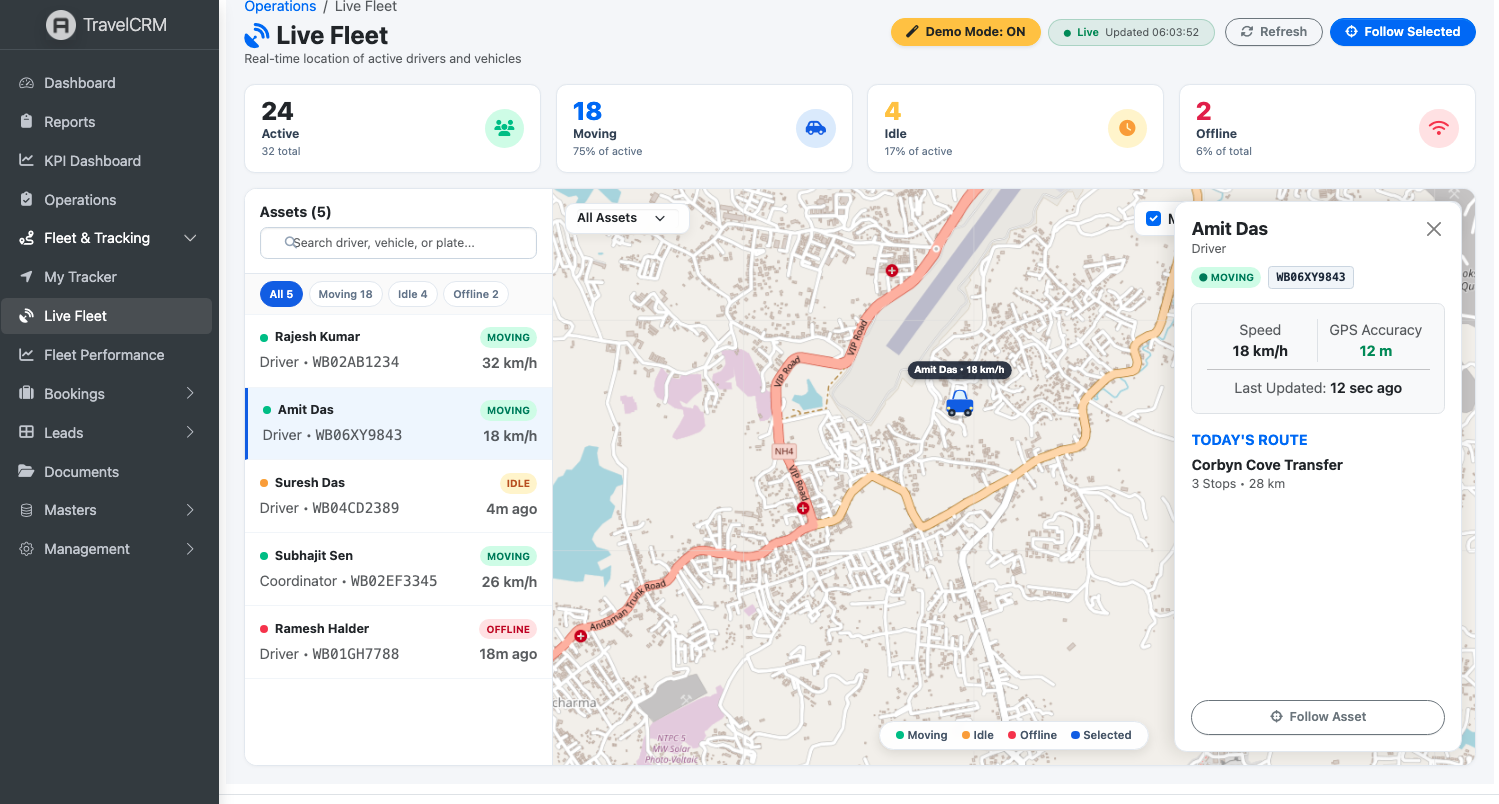
Task: Click the TravelCRM logo icon
Action: [61, 25]
